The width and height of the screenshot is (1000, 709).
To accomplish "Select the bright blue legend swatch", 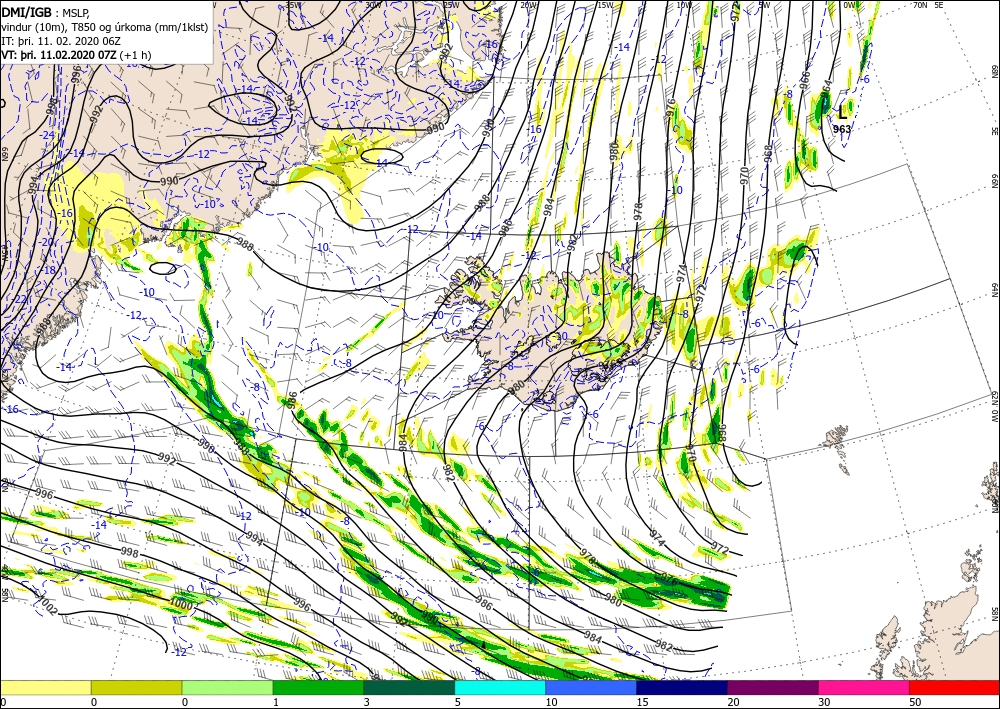I will click(x=591, y=687).
